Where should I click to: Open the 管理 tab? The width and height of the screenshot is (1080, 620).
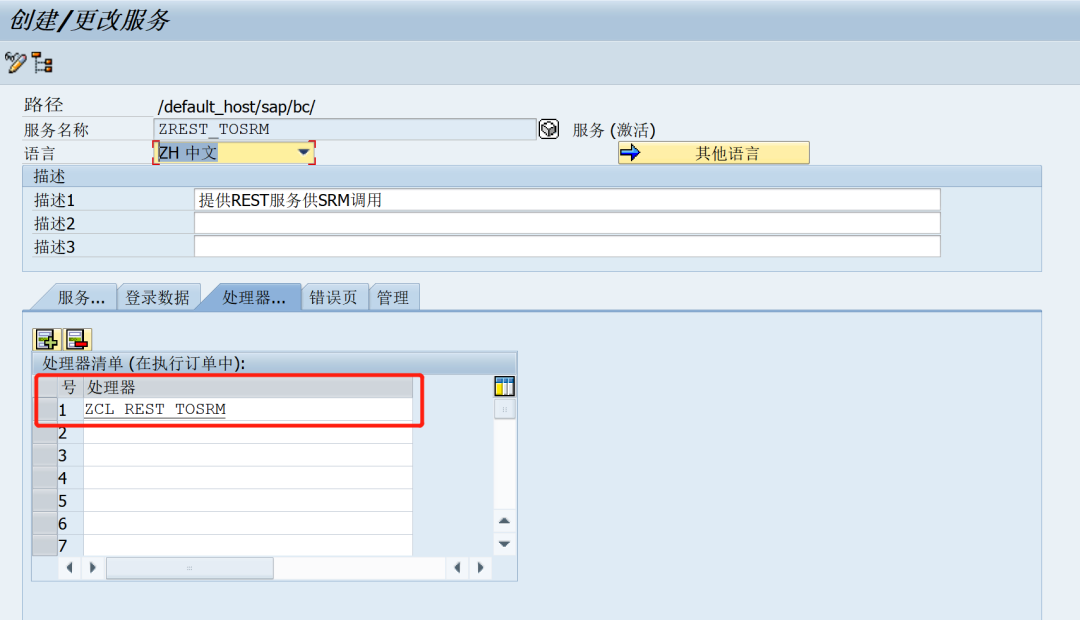[393, 298]
